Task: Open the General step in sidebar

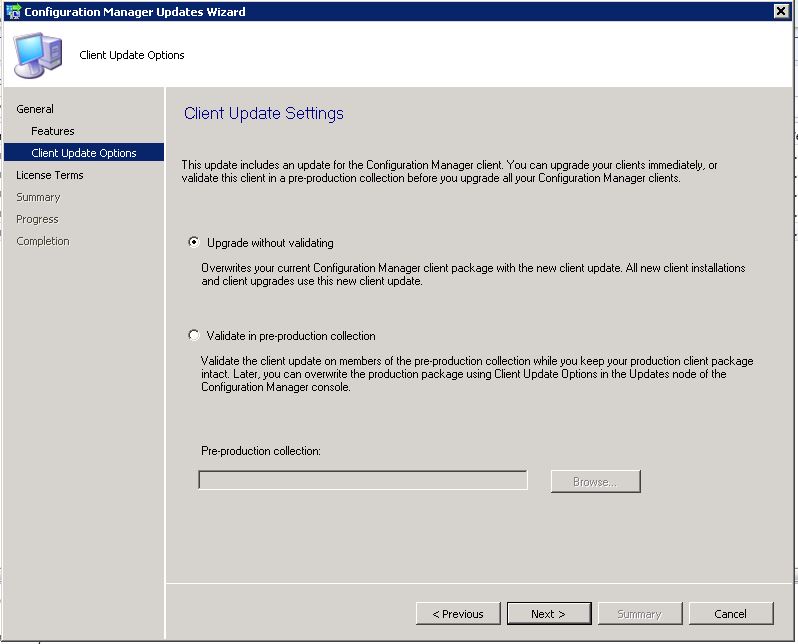Action: point(35,109)
